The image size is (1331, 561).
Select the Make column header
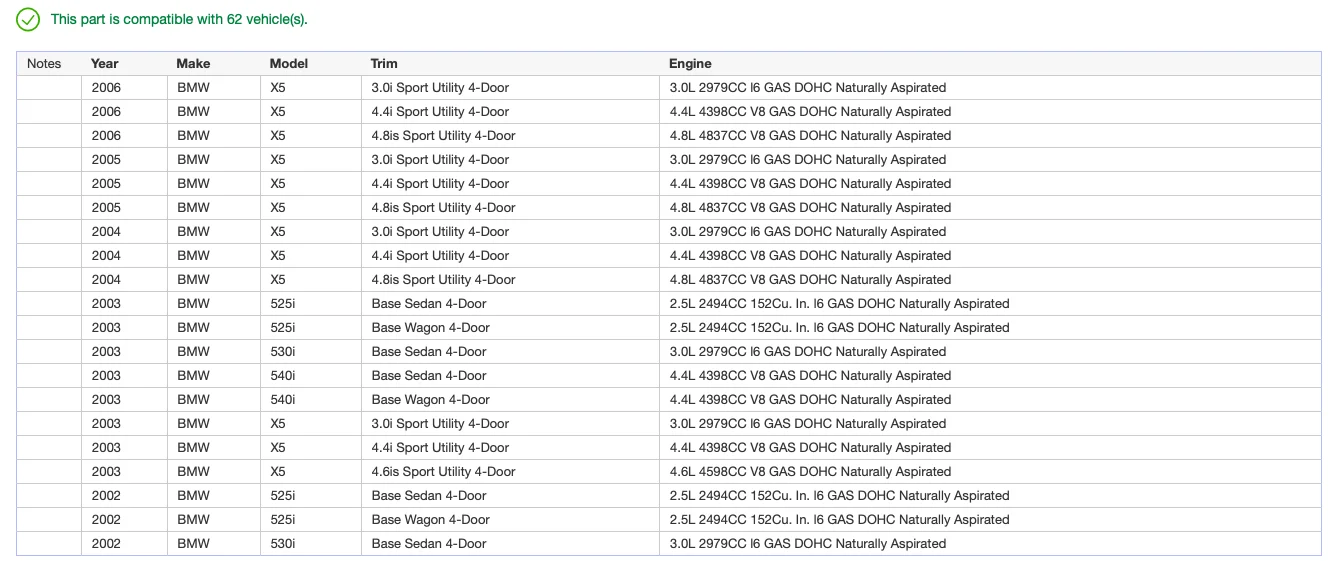pyautogui.click(x=193, y=63)
